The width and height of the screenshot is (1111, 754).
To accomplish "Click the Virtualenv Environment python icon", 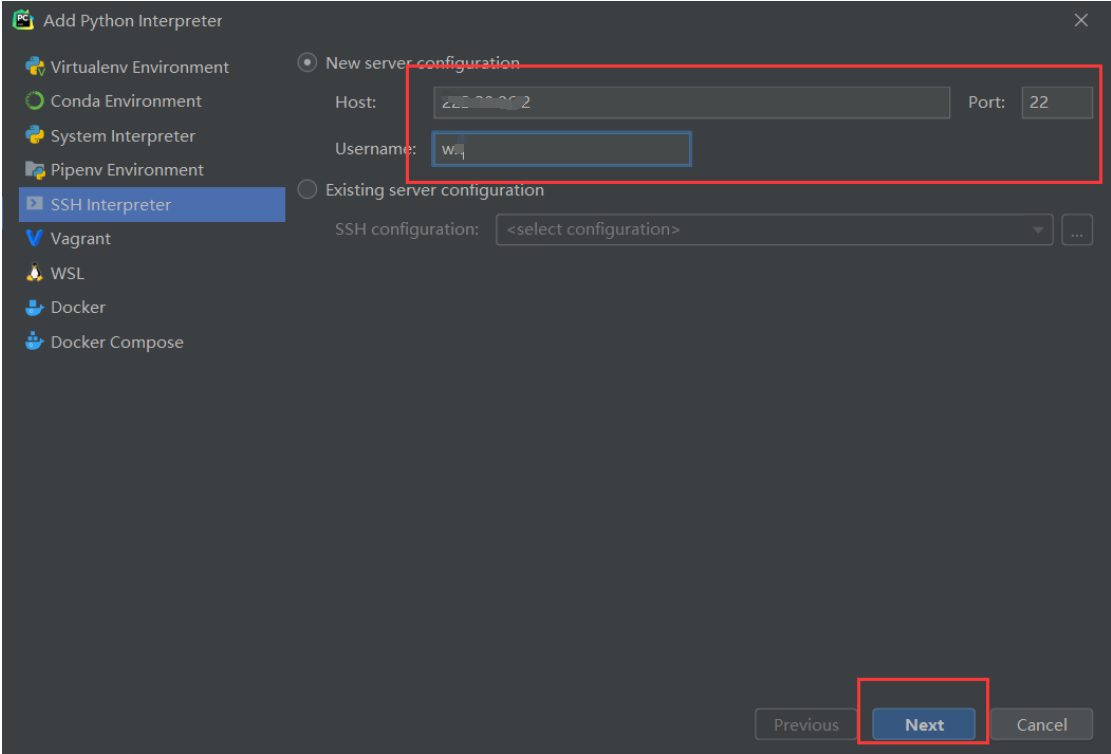I will [35, 67].
